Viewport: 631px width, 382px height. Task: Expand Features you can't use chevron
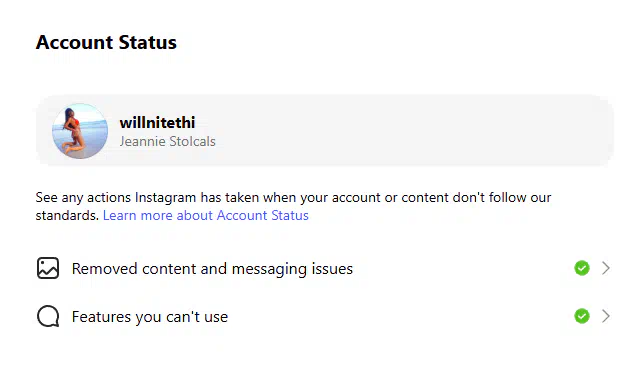[x=606, y=316]
